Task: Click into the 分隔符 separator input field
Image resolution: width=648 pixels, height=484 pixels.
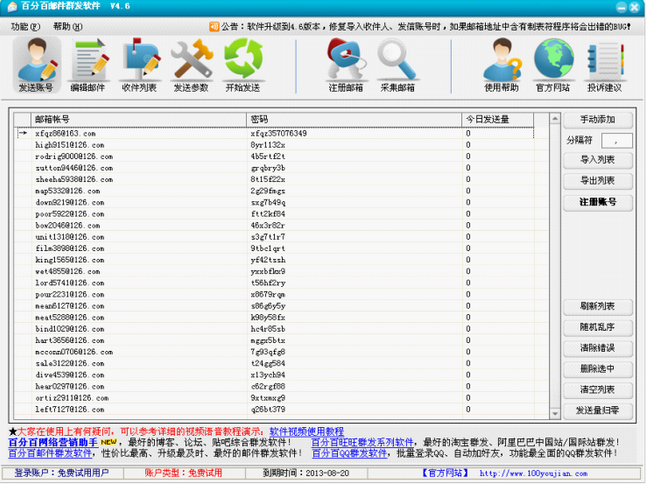Action: click(x=617, y=140)
